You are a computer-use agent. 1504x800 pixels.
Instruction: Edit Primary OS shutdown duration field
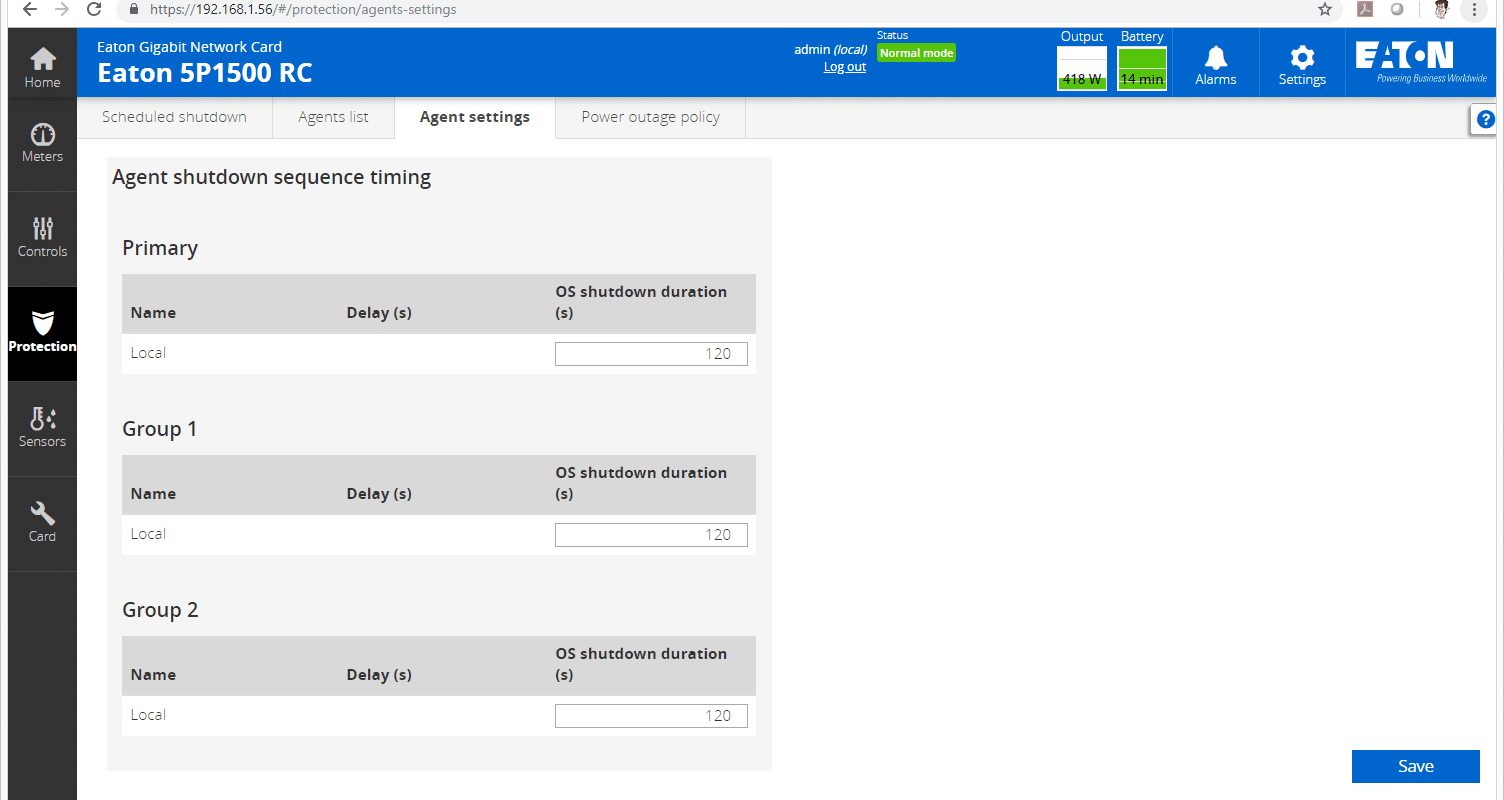tap(651, 354)
